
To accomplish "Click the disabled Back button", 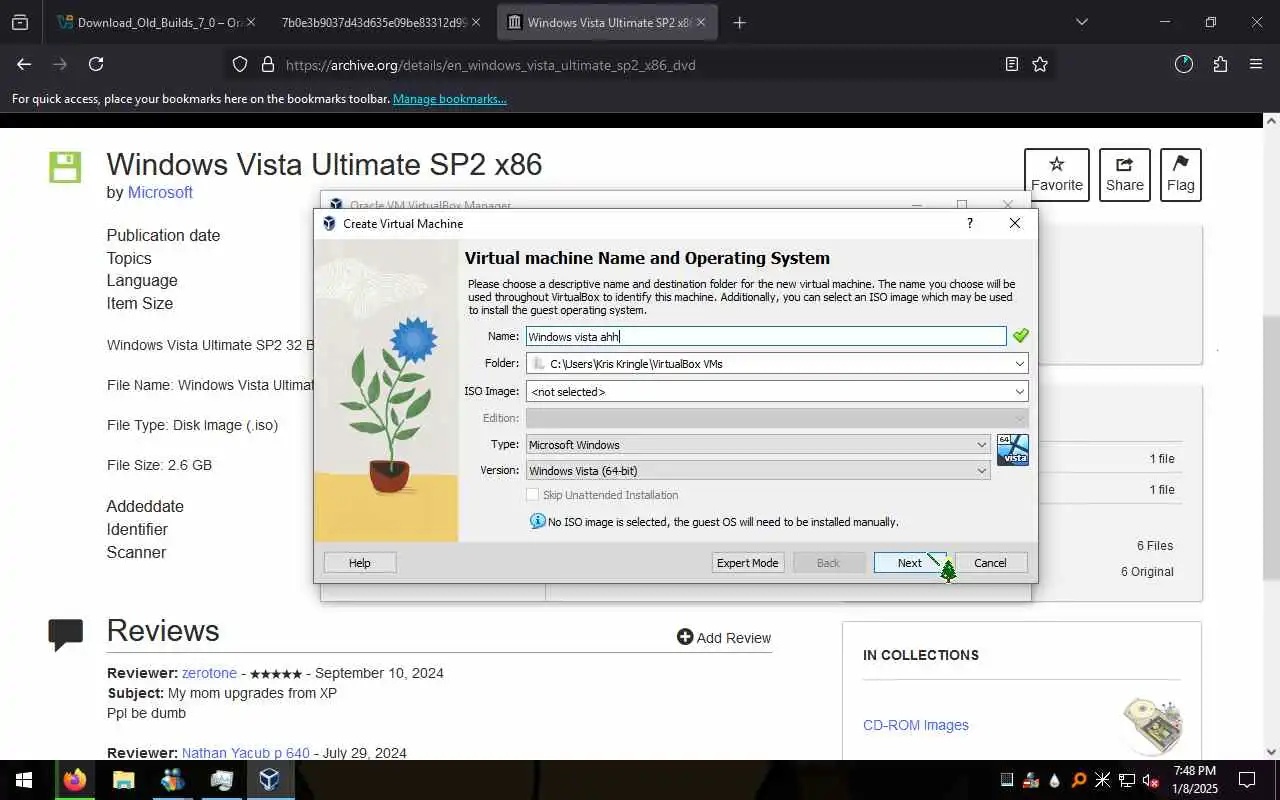I will point(828,563).
